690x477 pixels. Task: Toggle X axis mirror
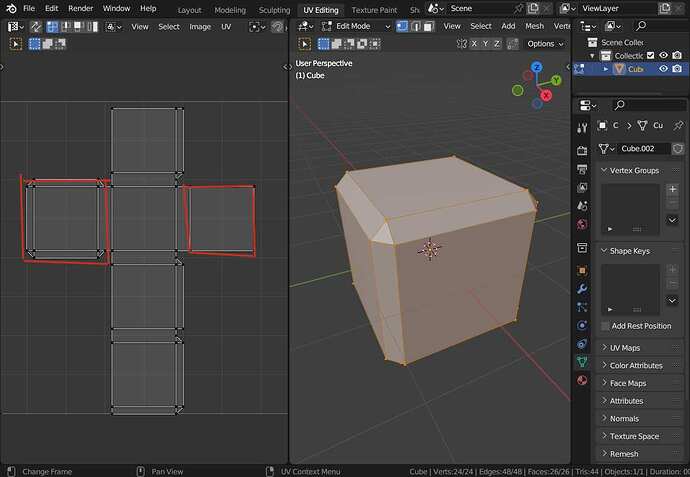474,44
